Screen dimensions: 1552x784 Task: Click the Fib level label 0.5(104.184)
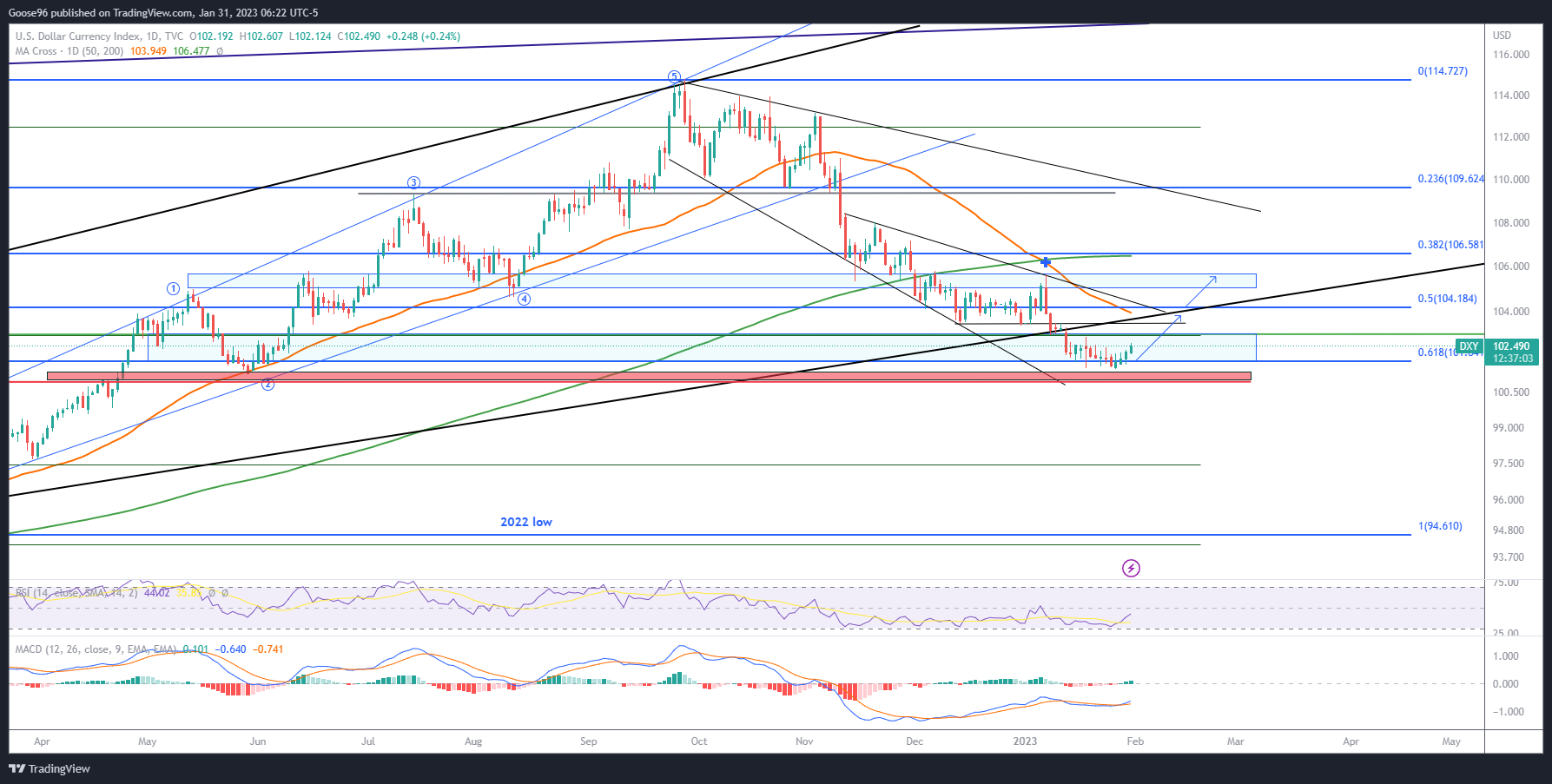coord(1447,299)
